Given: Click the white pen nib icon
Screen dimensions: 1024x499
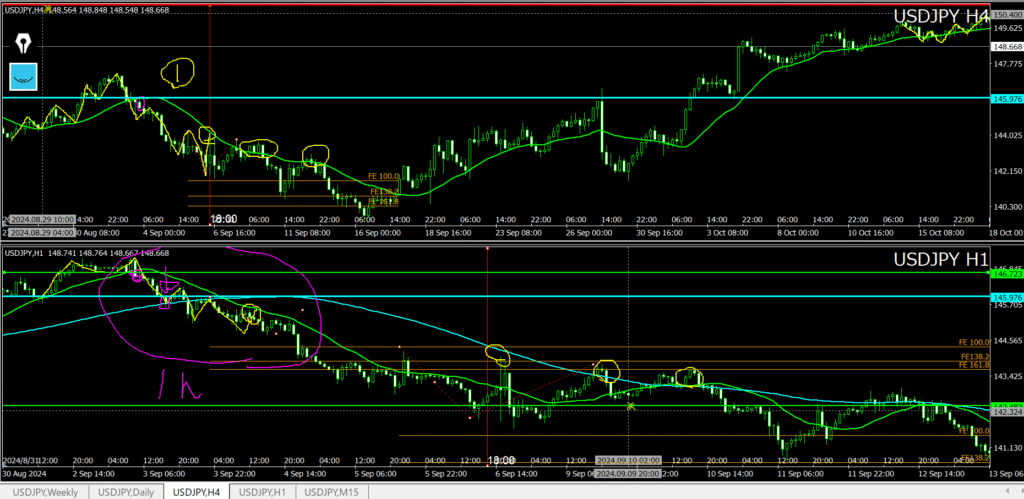Looking at the screenshot, I should pyautogui.click(x=23, y=44).
